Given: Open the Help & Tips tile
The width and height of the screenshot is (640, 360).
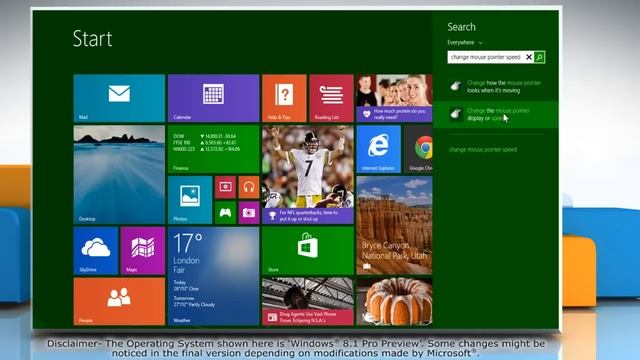Looking at the screenshot, I should point(284,98).
